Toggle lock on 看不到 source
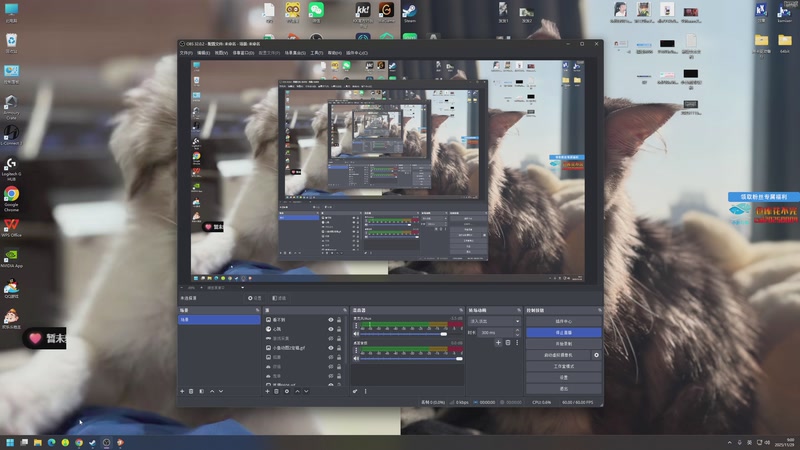 tap(339, 320)
